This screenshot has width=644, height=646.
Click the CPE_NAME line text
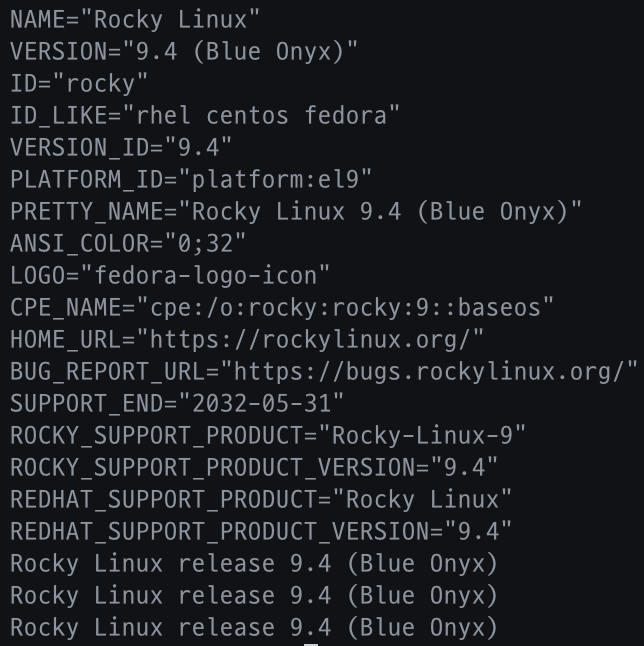282,307
